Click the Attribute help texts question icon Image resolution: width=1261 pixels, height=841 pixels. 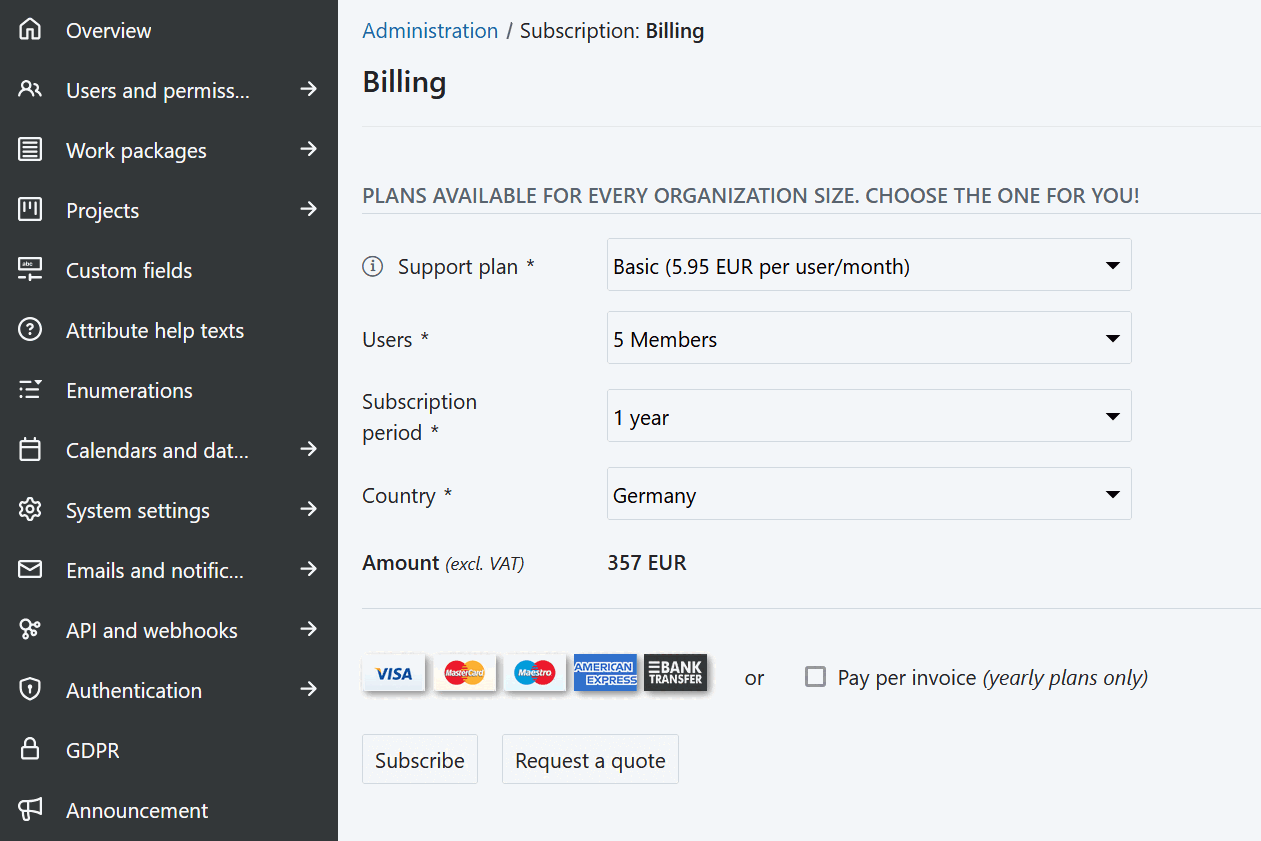[30, 330]
